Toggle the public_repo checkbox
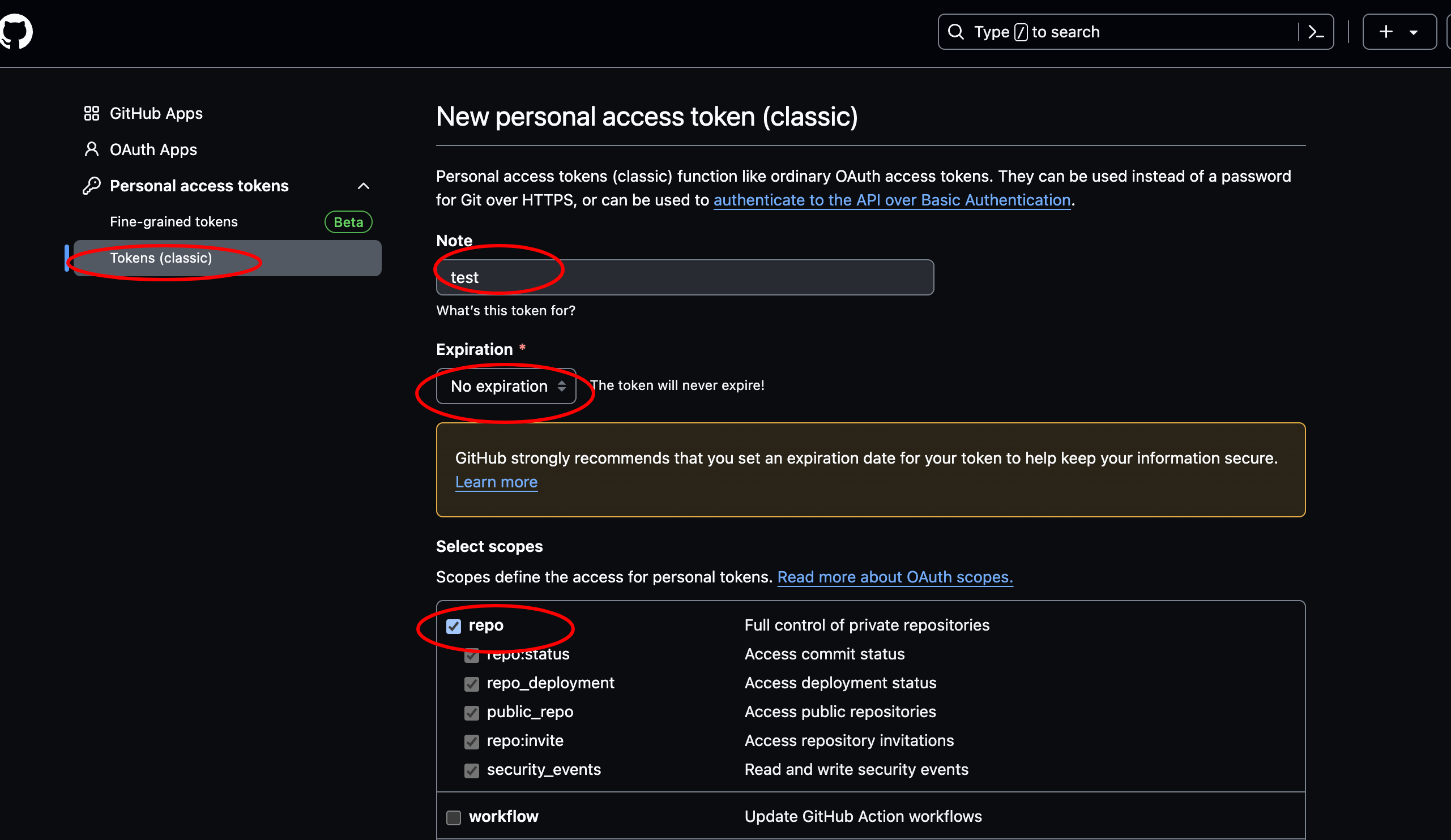Image resolution: width=1451 pixels, height=840 pixels. pos(472,713)
